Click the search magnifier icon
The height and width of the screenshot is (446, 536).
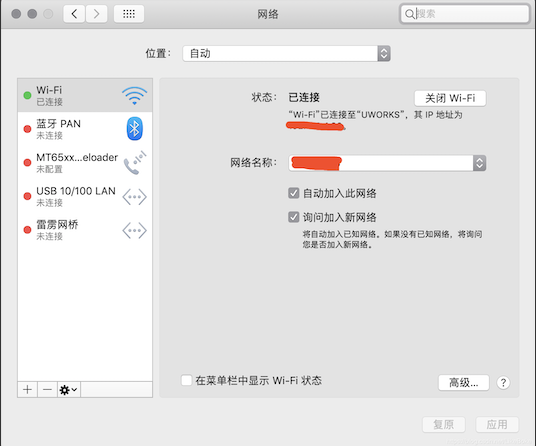click(409, 14)
